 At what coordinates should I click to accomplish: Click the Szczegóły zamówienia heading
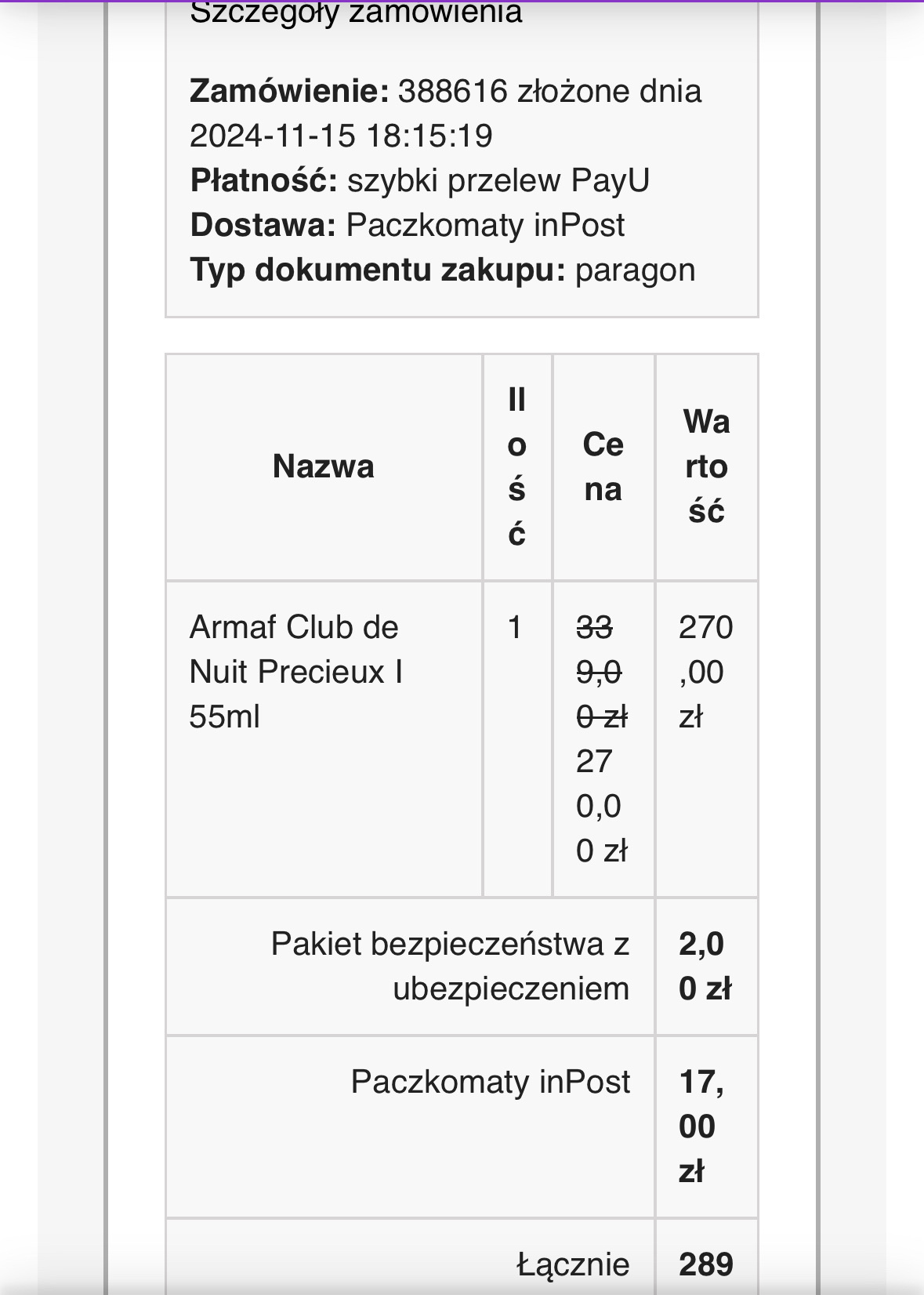coord(356,13)
